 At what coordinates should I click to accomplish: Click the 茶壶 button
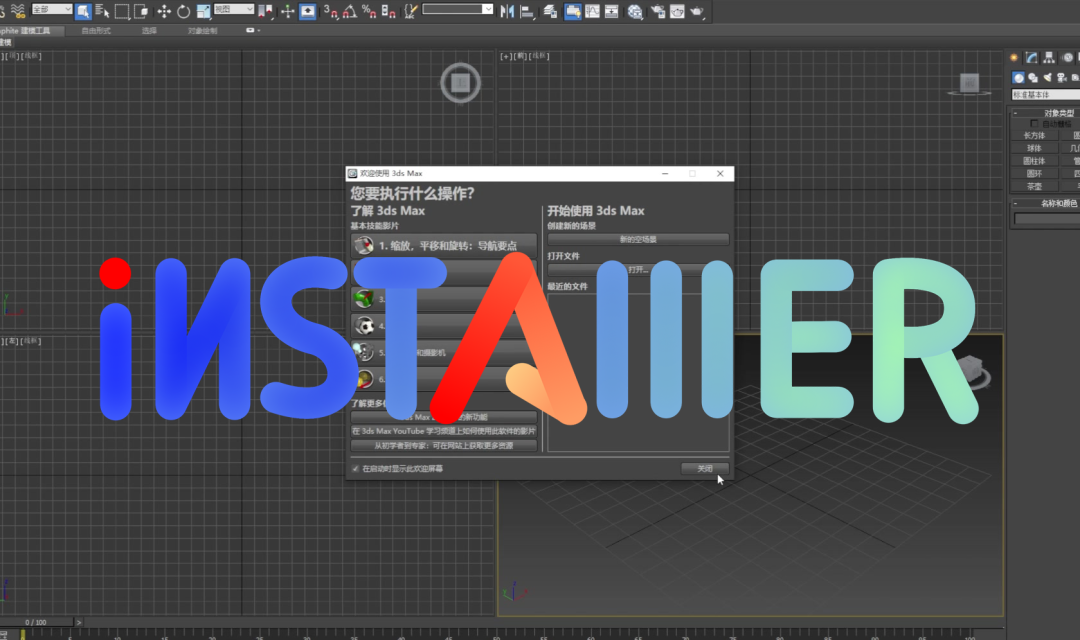click(x=1035, y=186)
